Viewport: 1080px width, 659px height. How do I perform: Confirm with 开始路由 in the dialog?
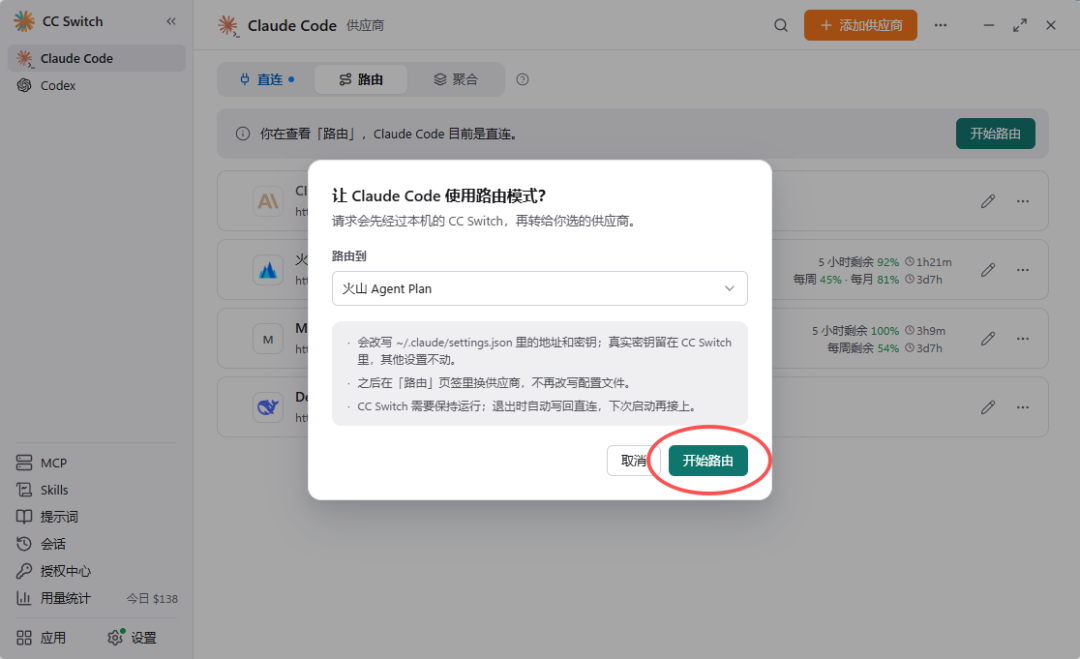(x=708, y=461)
